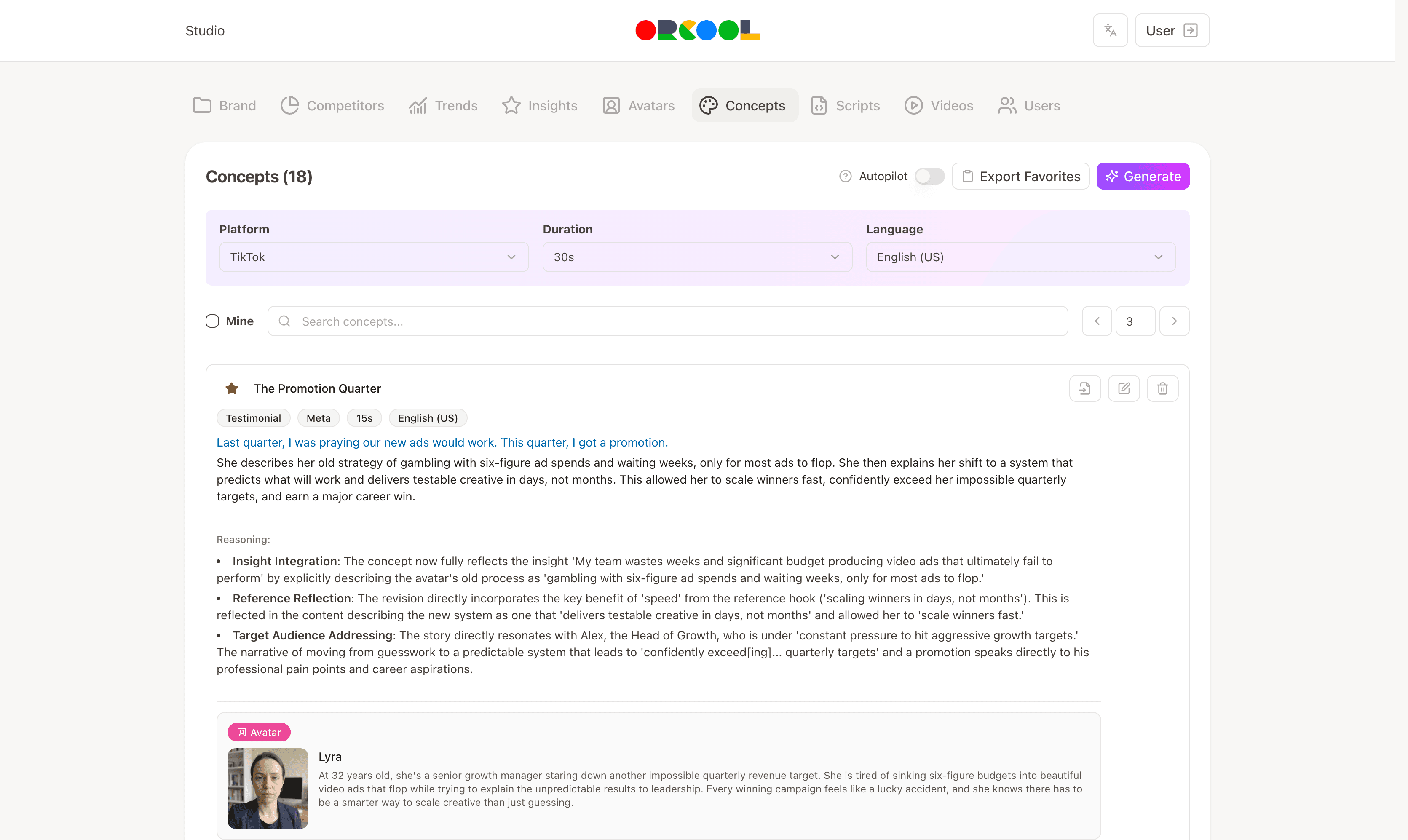This screenshot has height=840, width=1408.
Task: Click the language translation icon
Action: click(x=1110, y=31)
